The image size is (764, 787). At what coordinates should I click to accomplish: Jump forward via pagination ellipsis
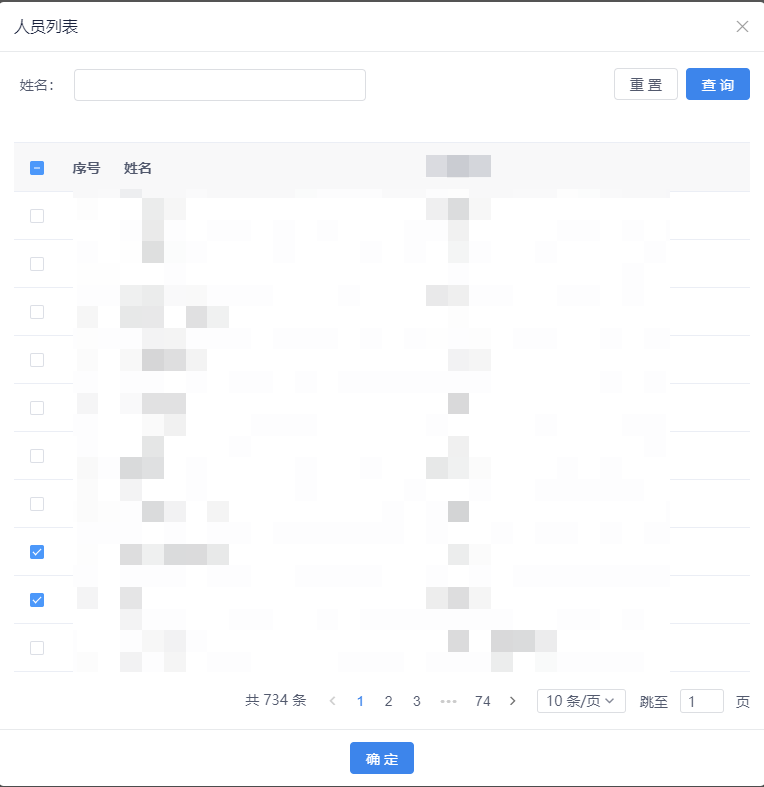[448, 701]
